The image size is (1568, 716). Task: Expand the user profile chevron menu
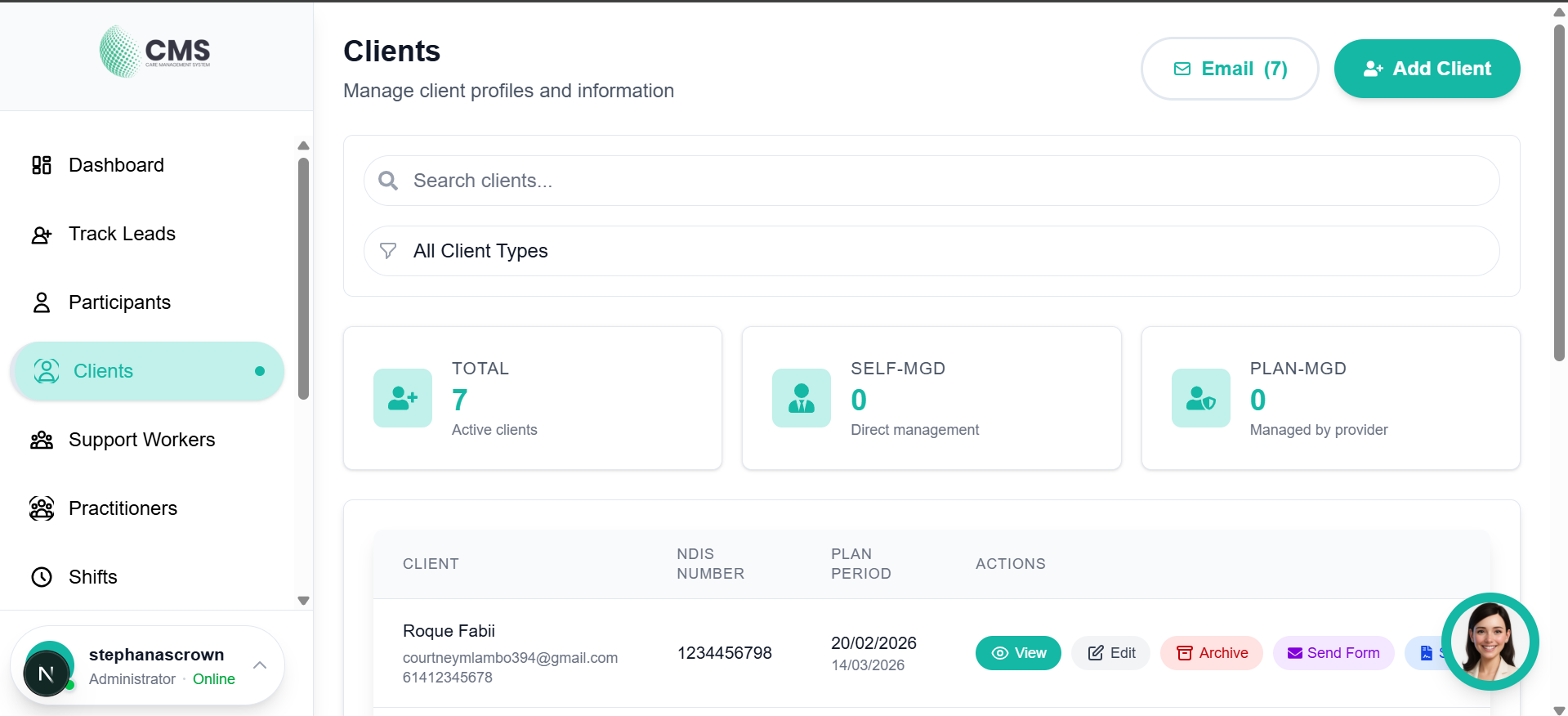(x=260, y=665)
